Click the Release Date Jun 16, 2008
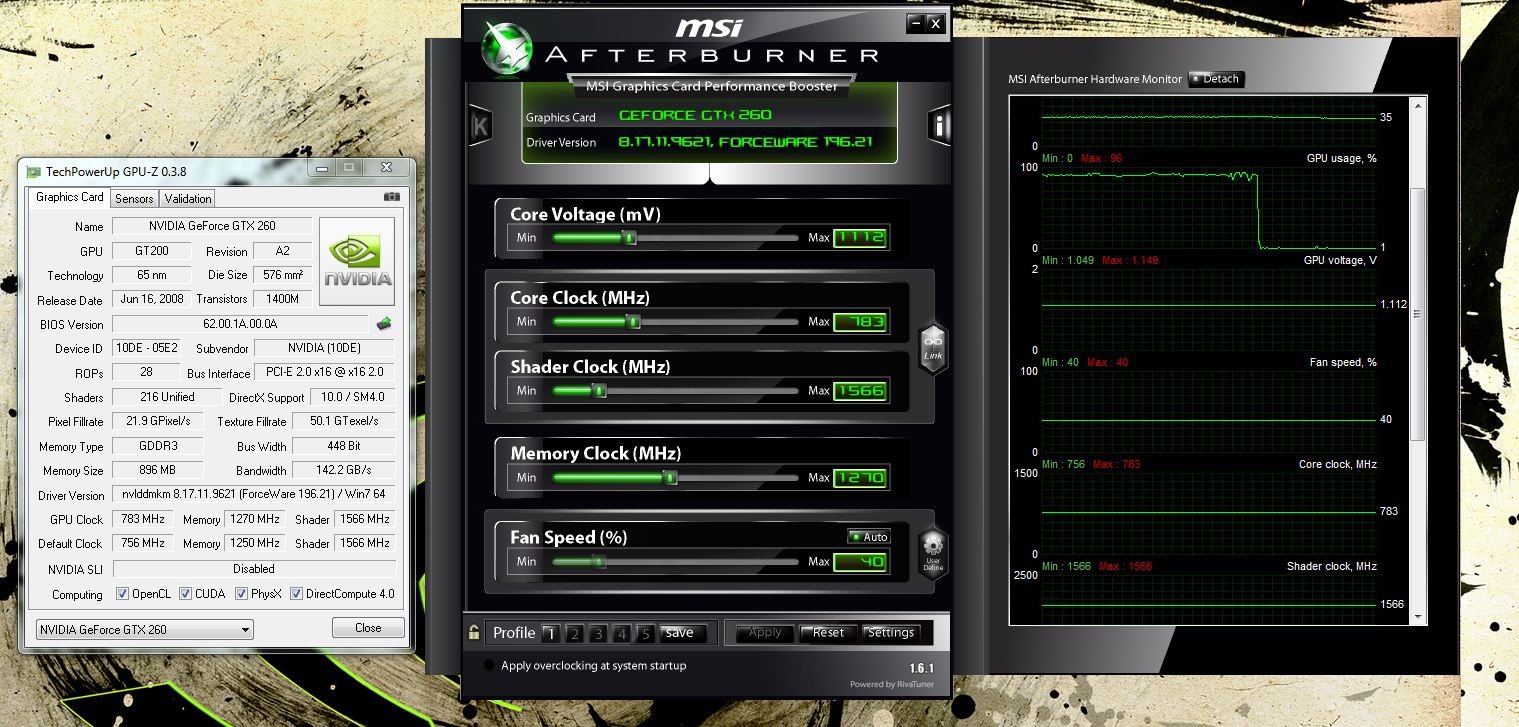 tap(152, 300)
